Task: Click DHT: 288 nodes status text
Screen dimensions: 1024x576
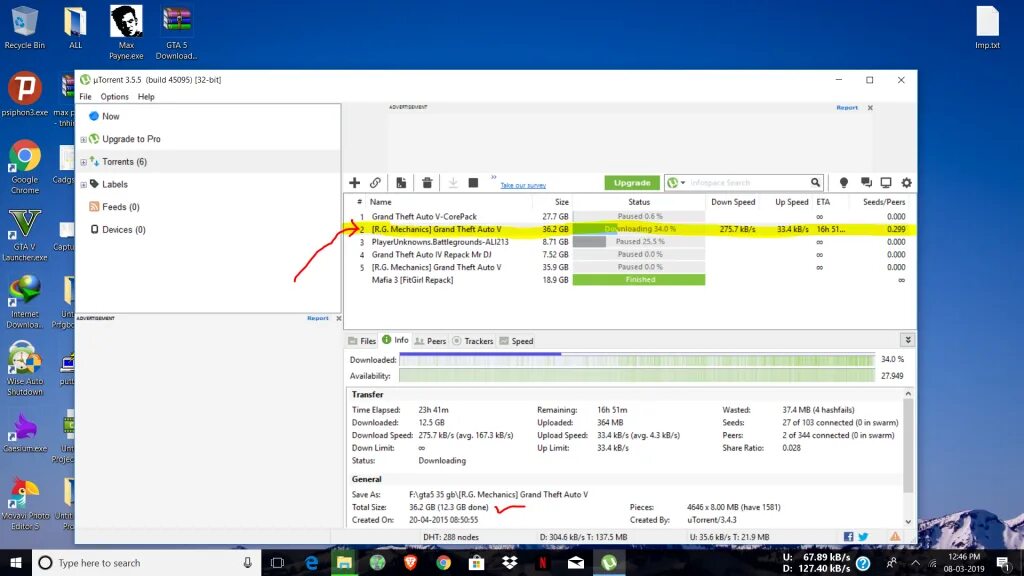Action: point(451,537)
